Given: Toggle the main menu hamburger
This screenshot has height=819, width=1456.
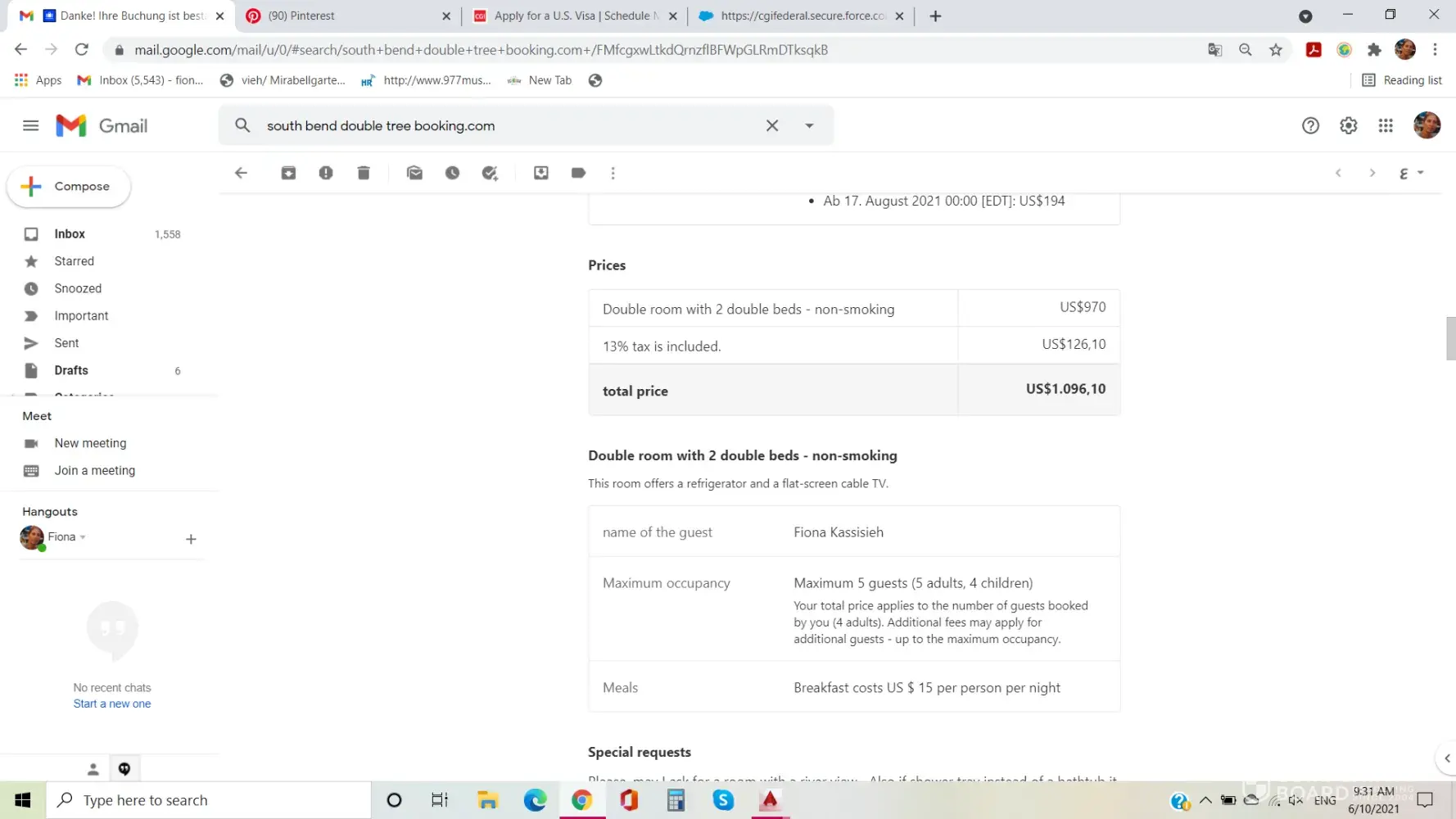Looking at the screenshot, I should point(30,125).
